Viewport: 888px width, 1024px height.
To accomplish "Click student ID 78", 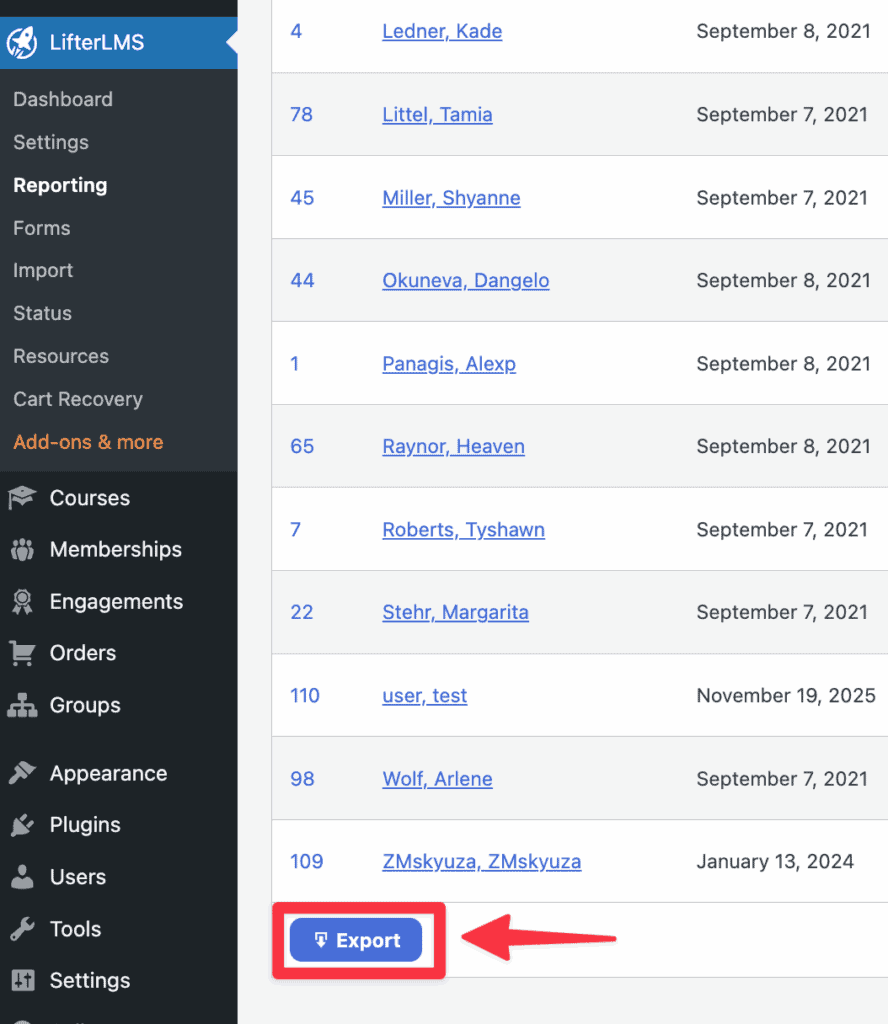I will coord(302,114).
